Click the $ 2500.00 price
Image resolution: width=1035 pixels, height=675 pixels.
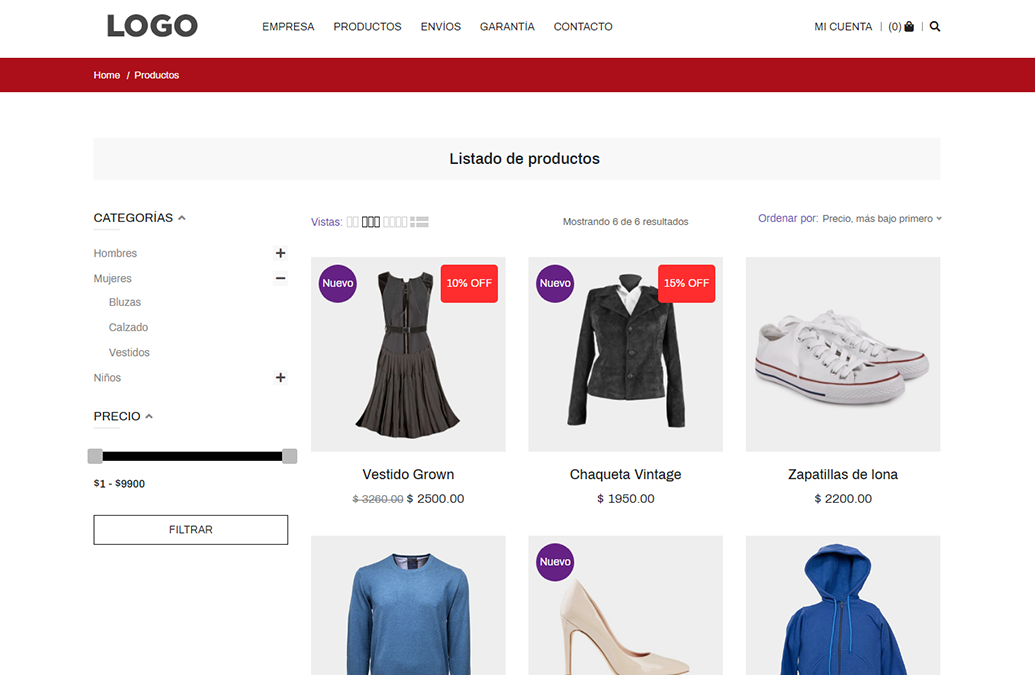click(x=436, y=499)
